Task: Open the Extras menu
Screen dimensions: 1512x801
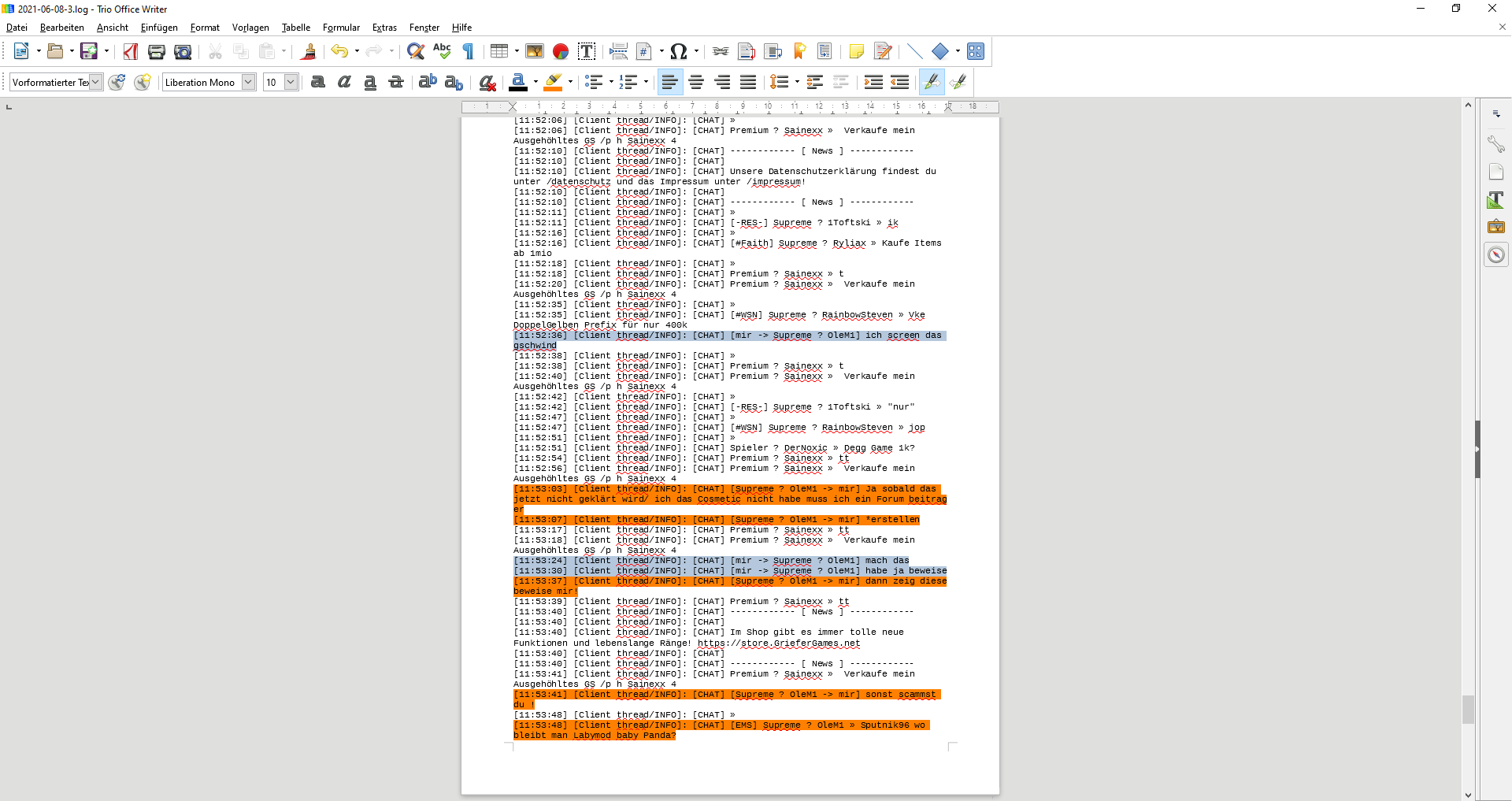Action: (384, 28)
